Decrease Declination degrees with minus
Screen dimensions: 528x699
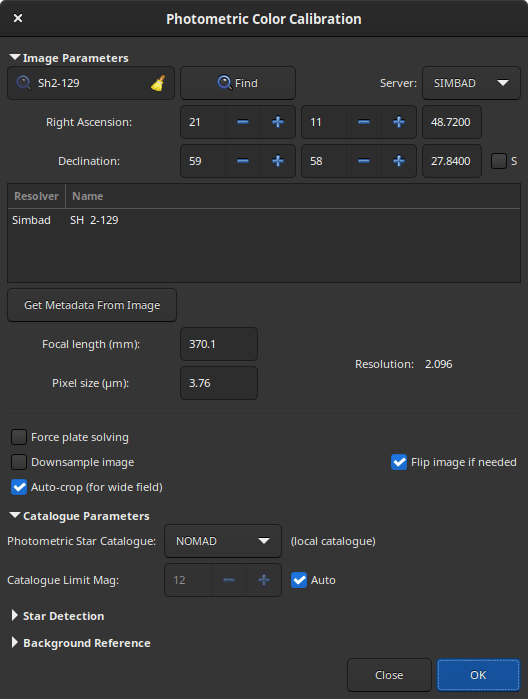(243, 161)
